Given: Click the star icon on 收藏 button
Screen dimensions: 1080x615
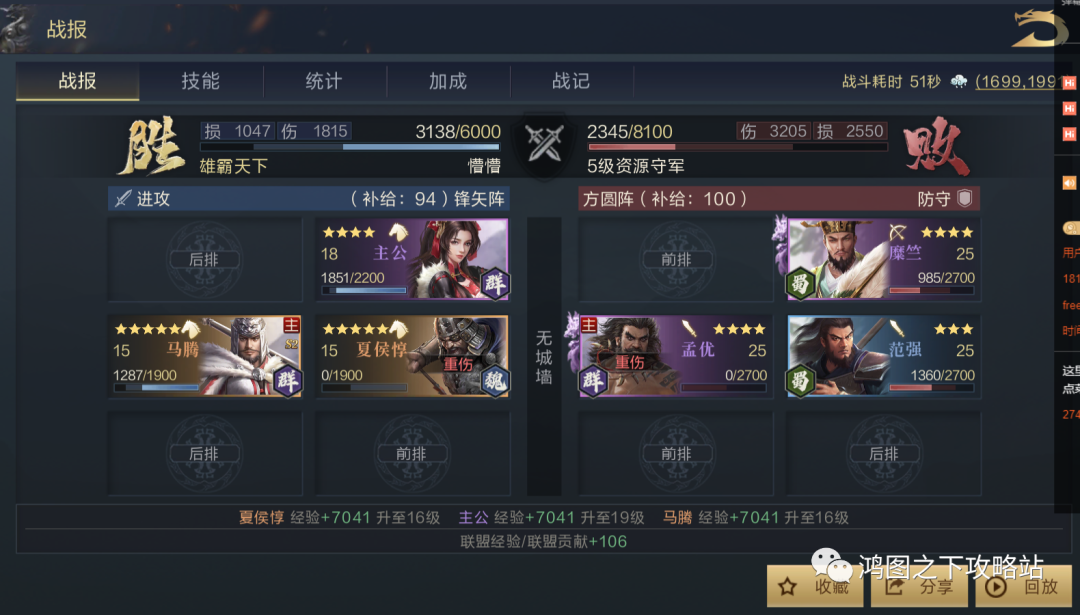Looking at the screenshot, I should click(787, 587).
